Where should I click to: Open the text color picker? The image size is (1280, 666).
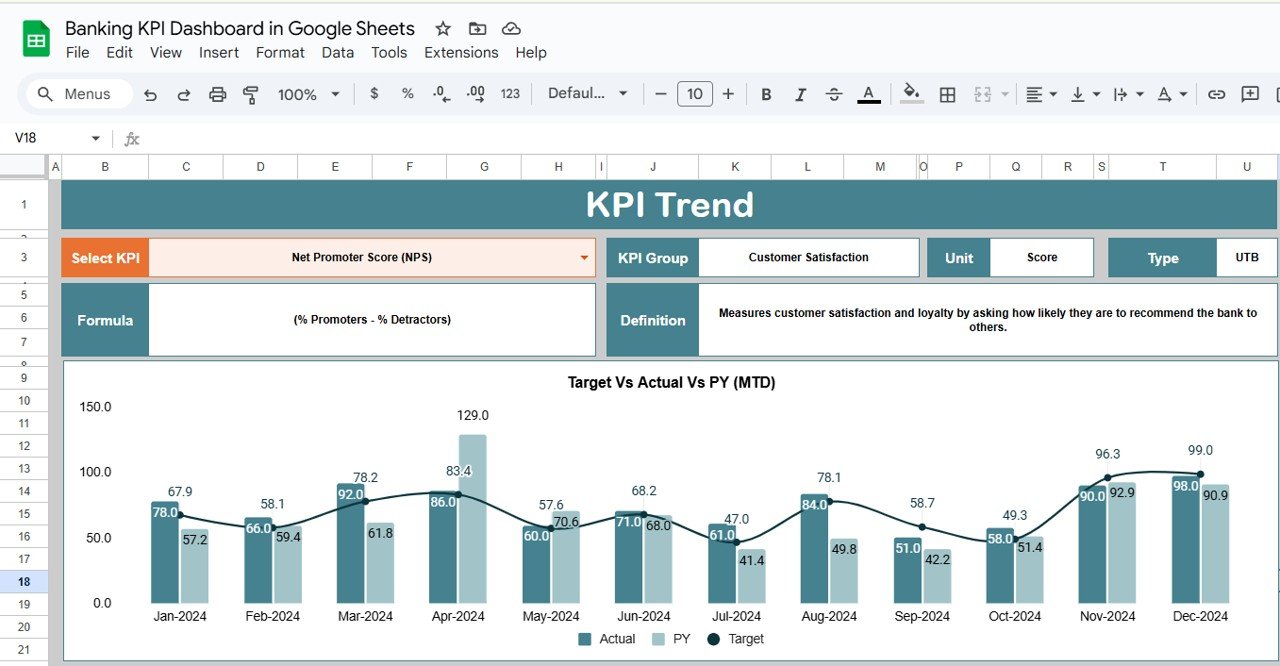(869, 94)
